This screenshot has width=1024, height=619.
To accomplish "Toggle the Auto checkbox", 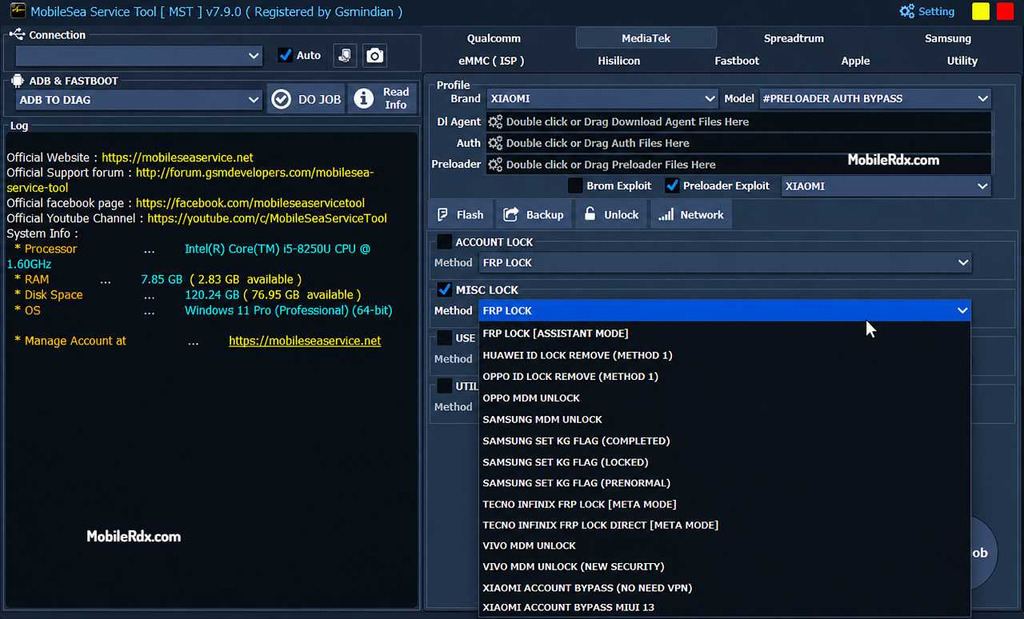I will (x=285, y=56).
